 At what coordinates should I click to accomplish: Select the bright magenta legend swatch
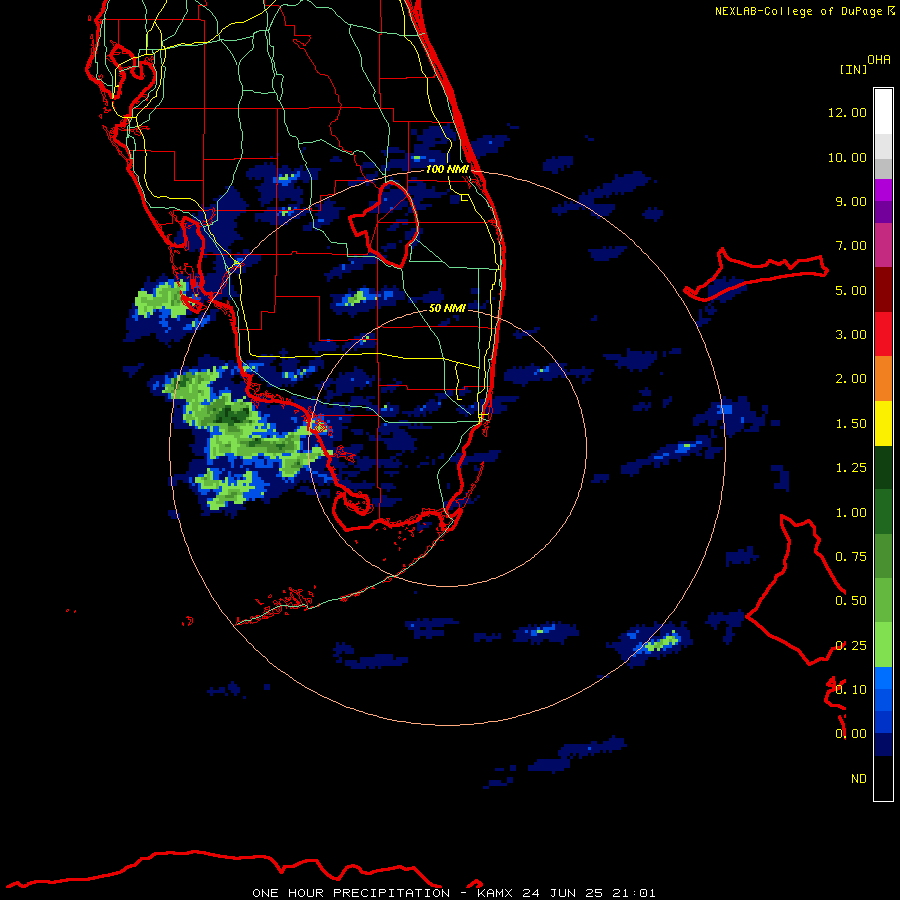tap(883, 190)
